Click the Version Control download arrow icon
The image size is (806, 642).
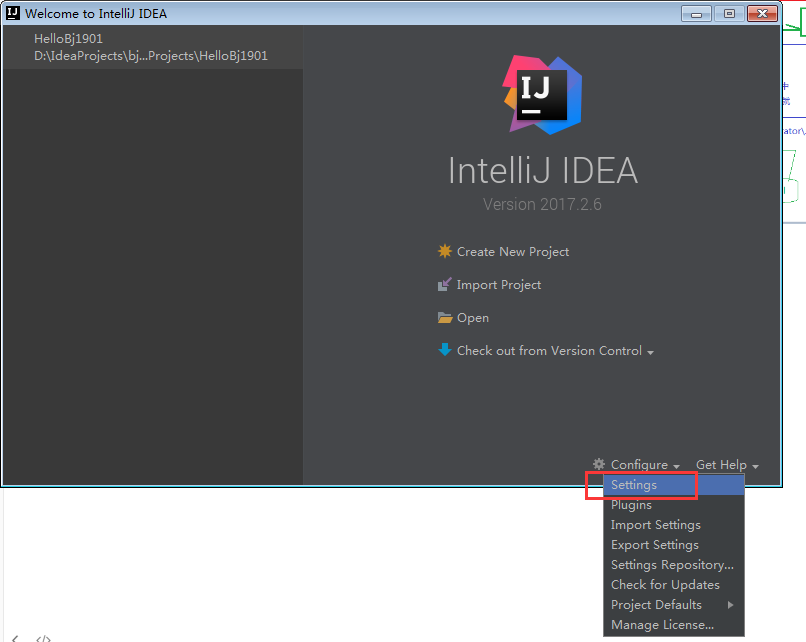445,350
